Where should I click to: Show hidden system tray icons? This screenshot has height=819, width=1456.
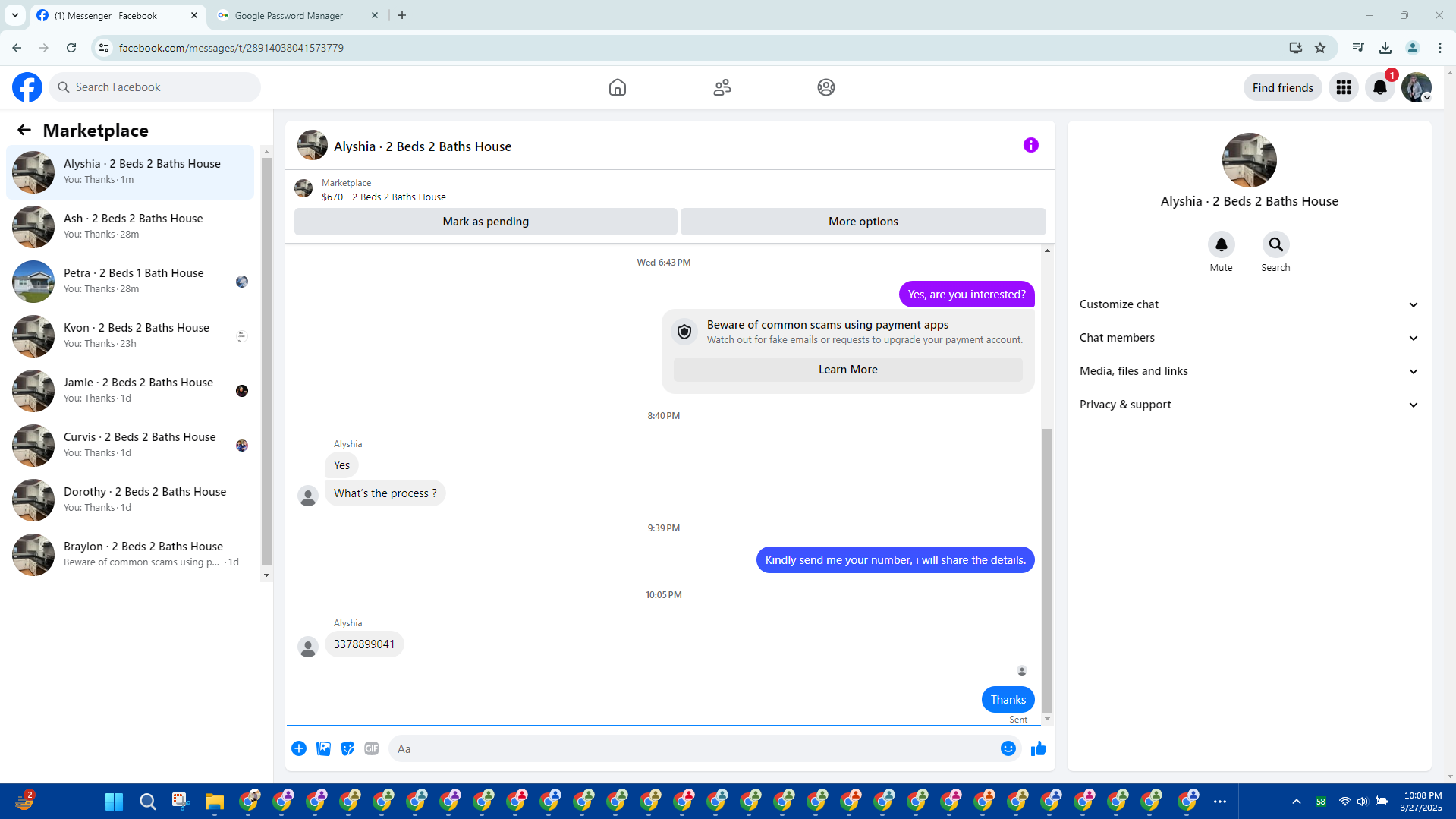click(x=1297, y=802)
